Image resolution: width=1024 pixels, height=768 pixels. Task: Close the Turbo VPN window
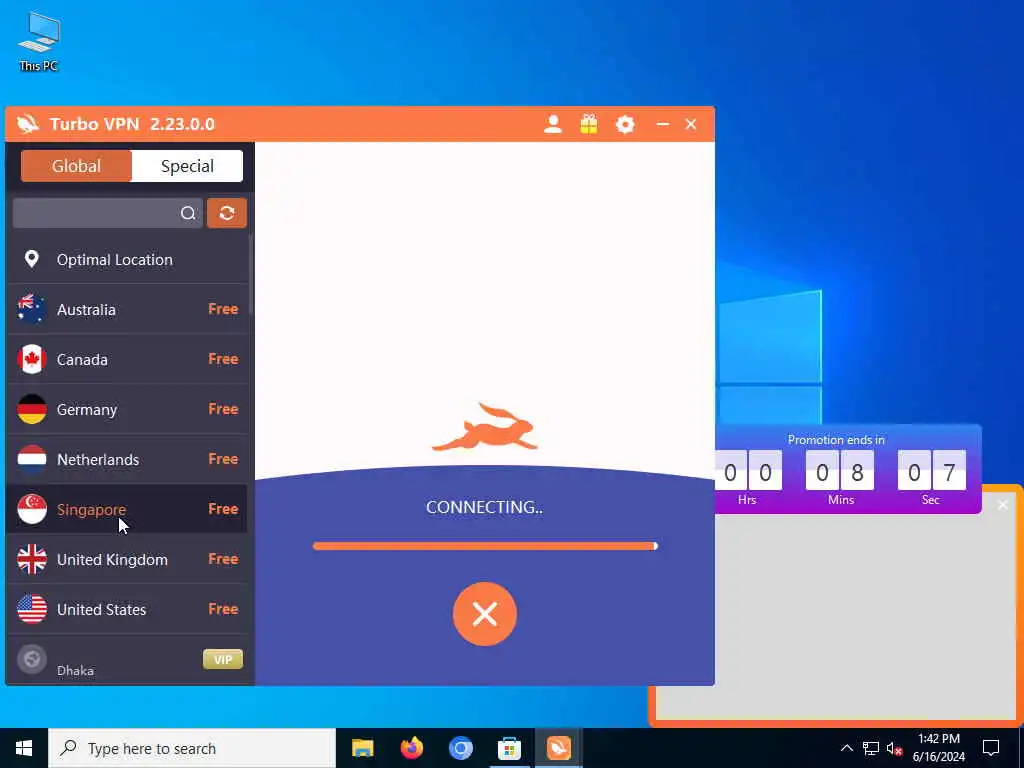click(x=691, y=124)
